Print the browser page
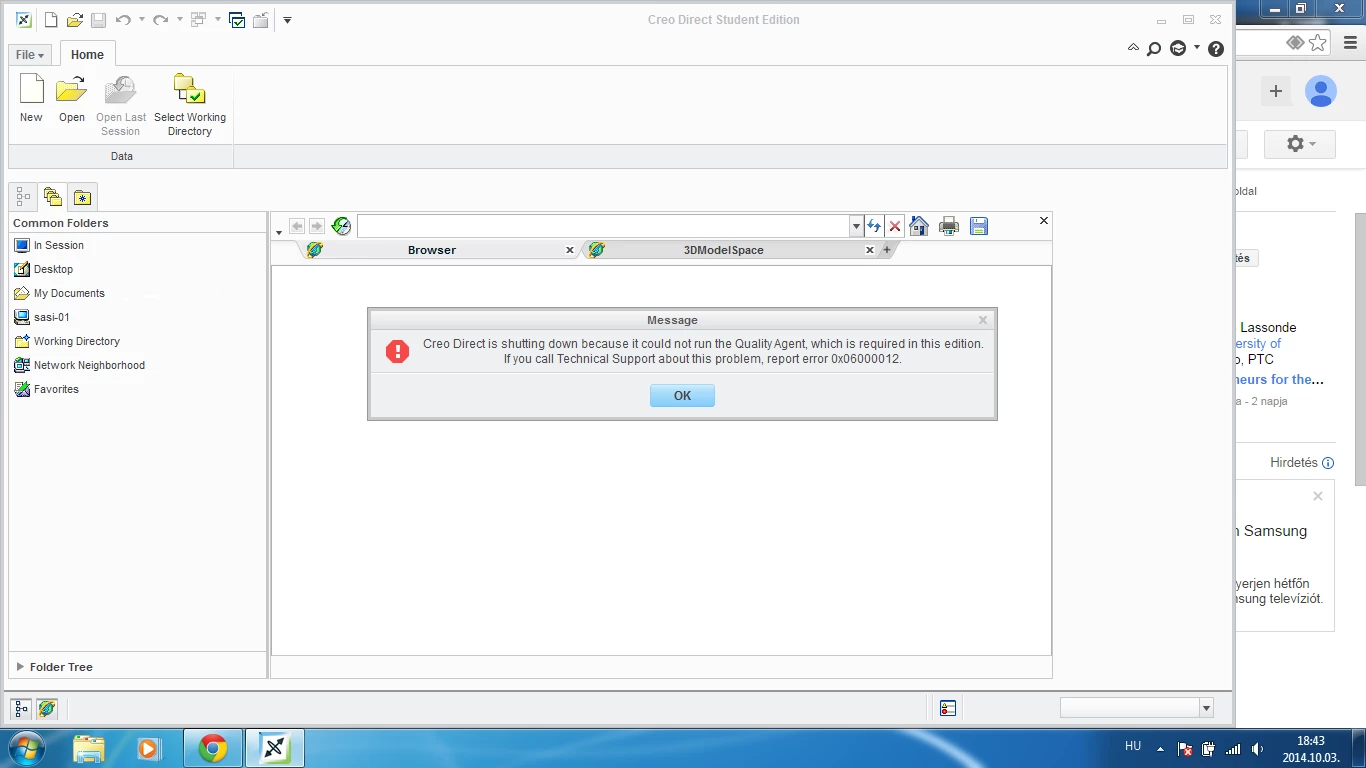This screenshot has width=1366, height=768. tap(949, 227)
